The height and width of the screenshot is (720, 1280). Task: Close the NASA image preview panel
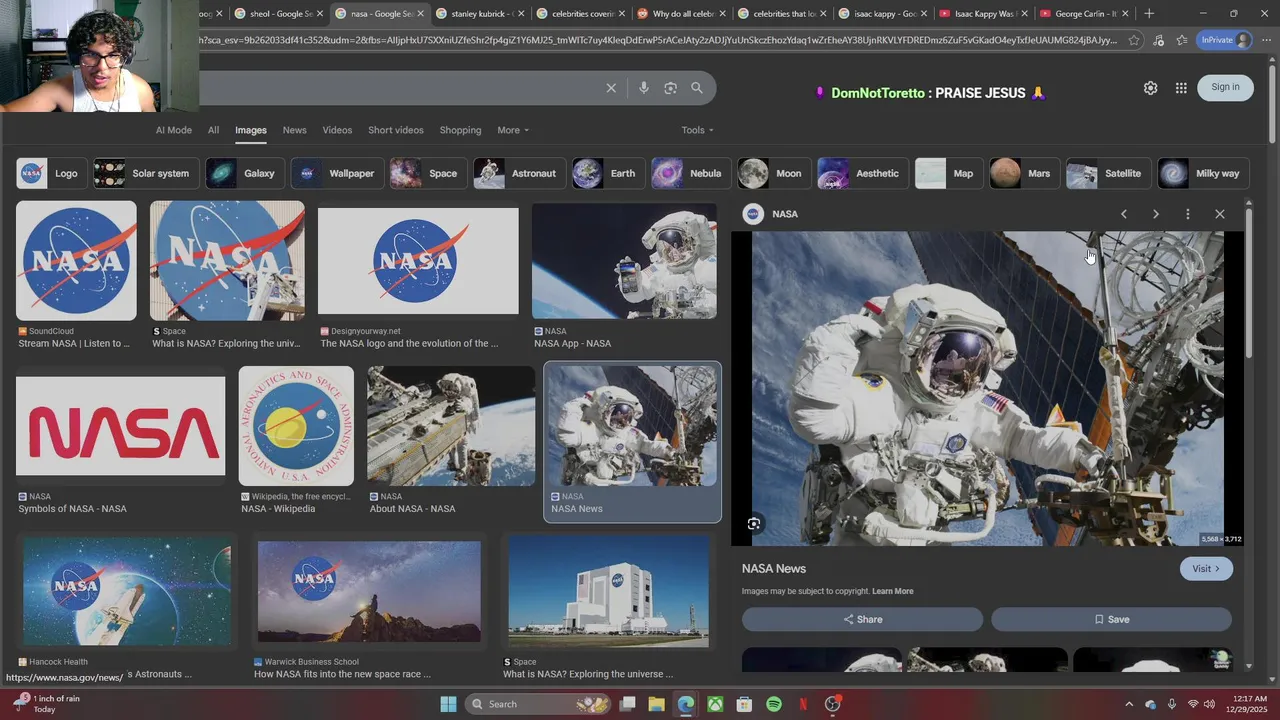[x=1219, y=214]
